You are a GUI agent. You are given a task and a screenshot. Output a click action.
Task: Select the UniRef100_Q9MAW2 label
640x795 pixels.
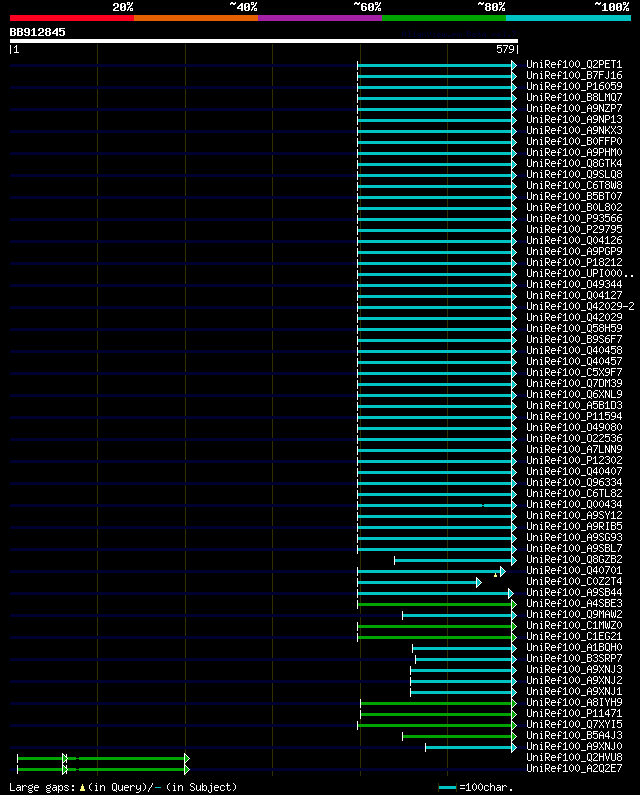click(x=574, y=614)
